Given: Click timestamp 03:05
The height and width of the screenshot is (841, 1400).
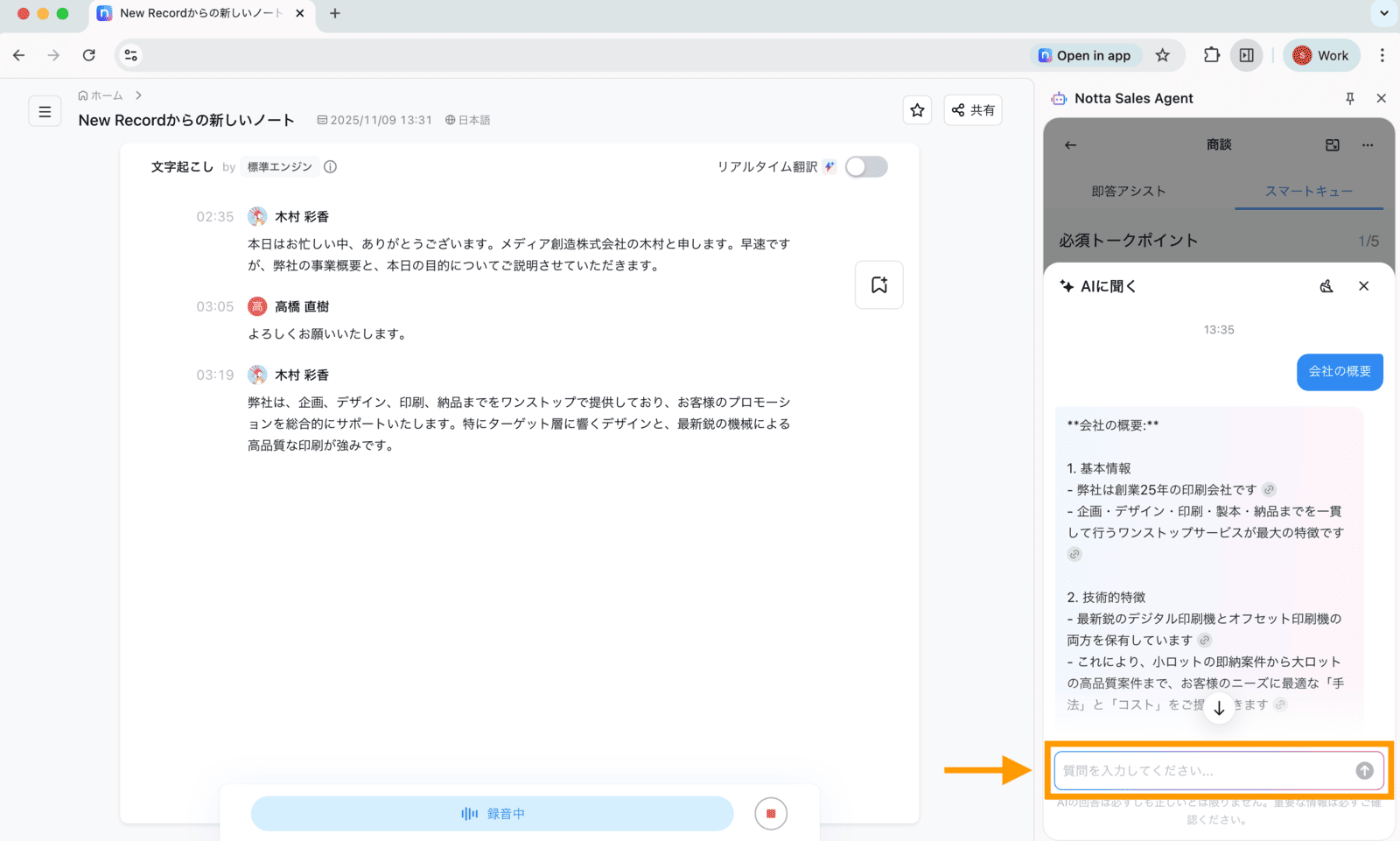Looking at the screenshot, I should coord(215,306).
